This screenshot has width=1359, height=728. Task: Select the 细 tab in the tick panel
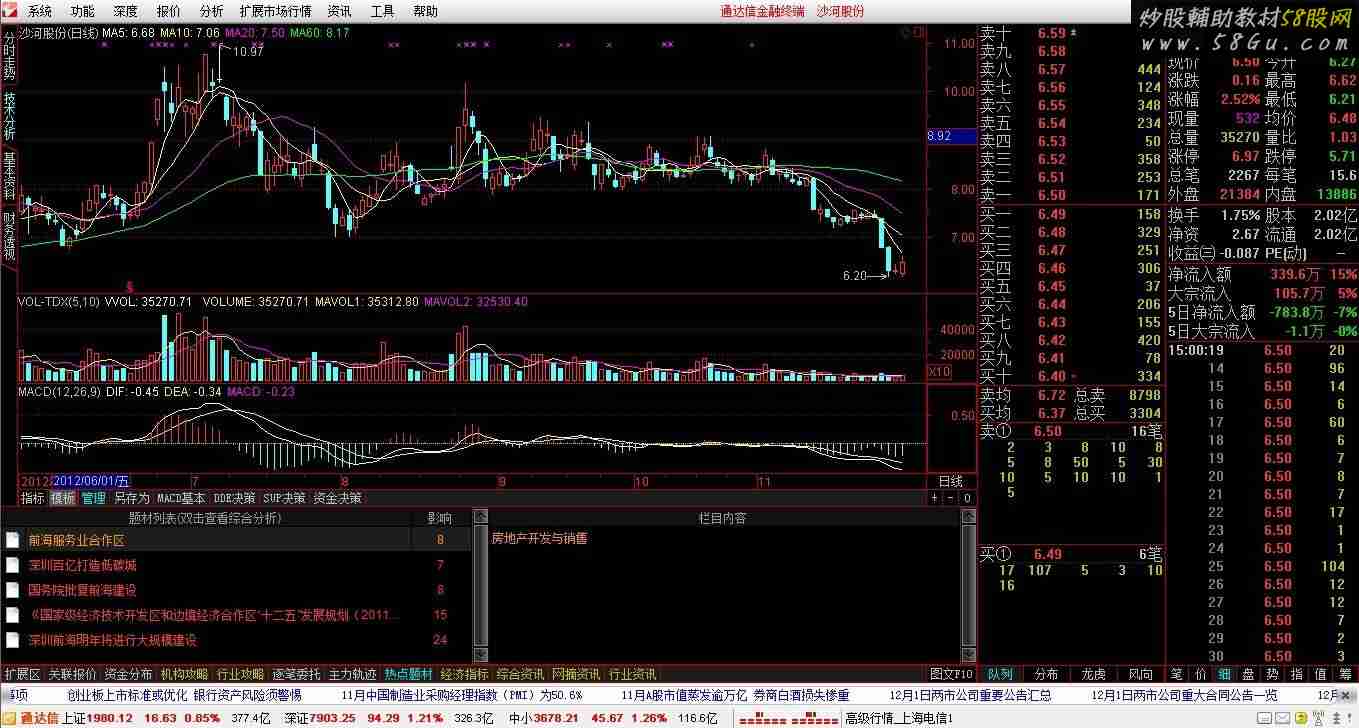[1224, 674]
